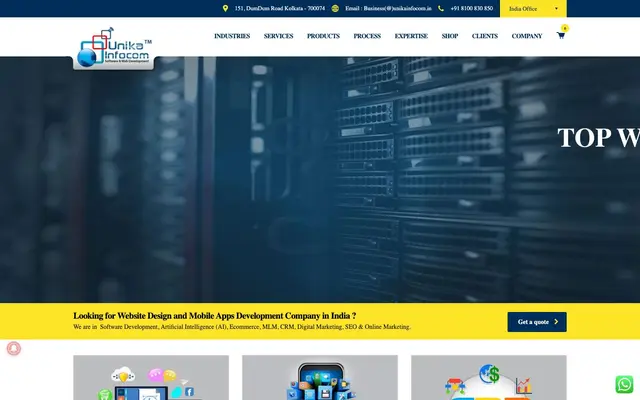Click the email globe icon
This screenshot has width=640, height=400.
click(x=335, y=8)
